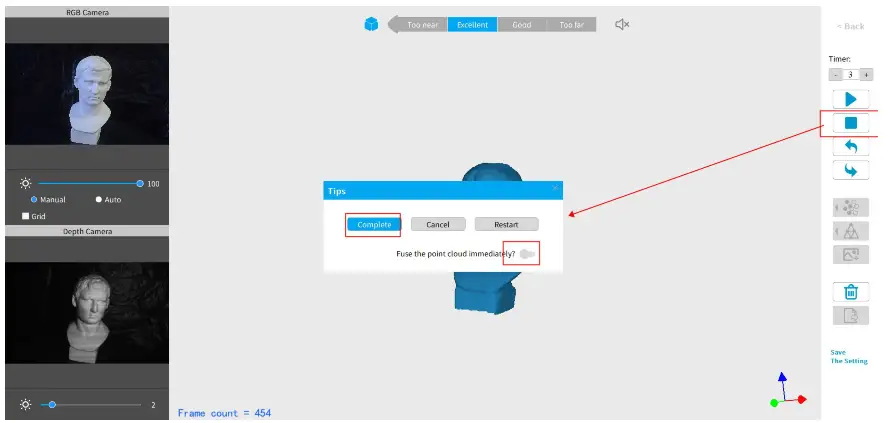890x423 pixels.
Task: Click the timer value field
Action: (850, 74)
